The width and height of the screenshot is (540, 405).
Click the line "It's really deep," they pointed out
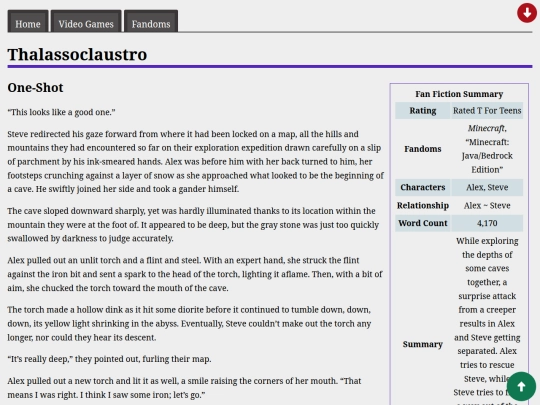[109, 359]
